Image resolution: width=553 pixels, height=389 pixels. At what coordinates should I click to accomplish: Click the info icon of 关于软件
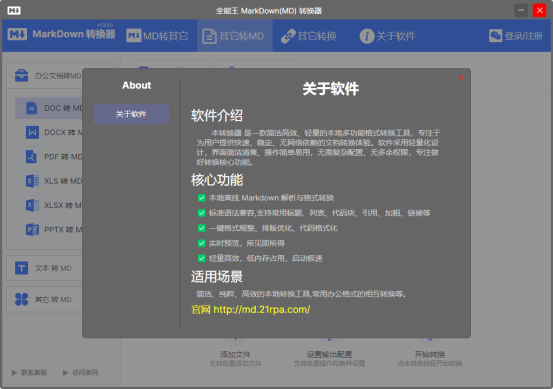tap(367, 36)
